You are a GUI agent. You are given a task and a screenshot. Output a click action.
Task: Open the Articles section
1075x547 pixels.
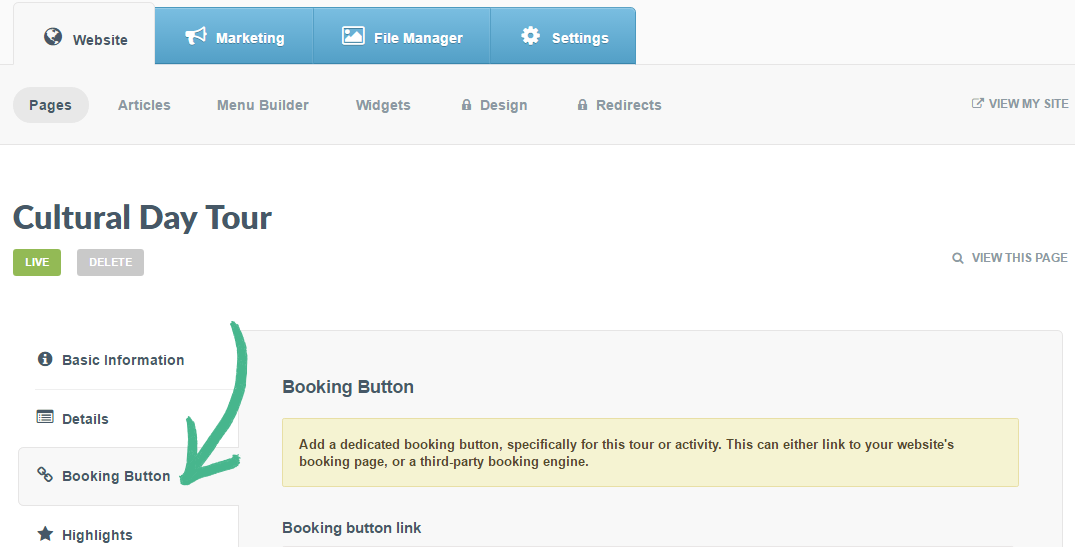pyautogui.click(x=144, y=105)
